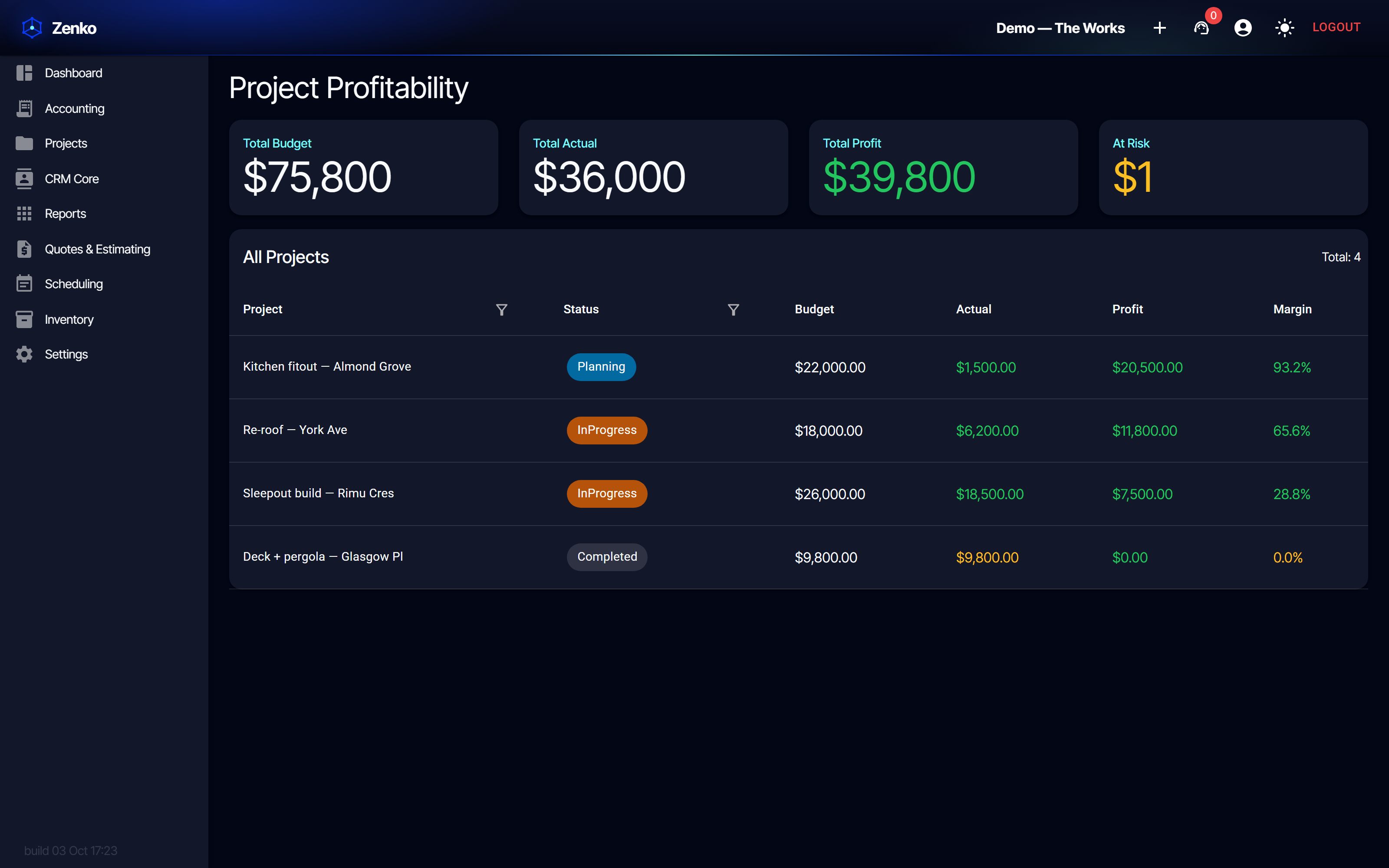
Task: Open the Project column filter
Action: pyautogui.click(x=501, y=309)
